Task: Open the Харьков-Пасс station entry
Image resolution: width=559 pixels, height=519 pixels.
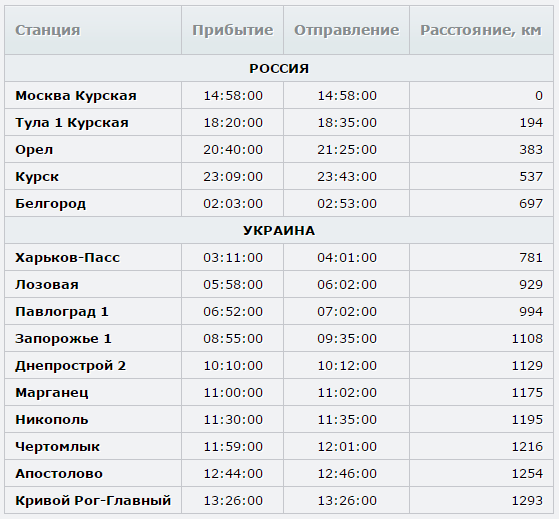Action: (x=67, y=257)
